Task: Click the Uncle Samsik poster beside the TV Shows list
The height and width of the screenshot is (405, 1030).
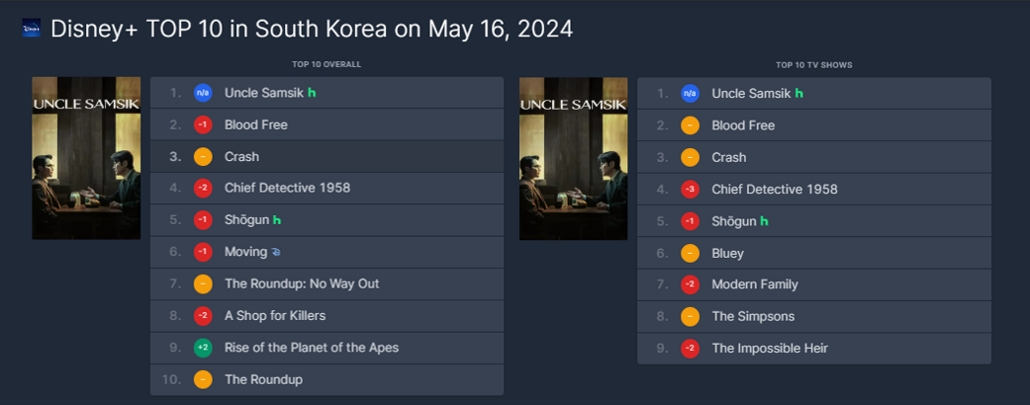Action: [x=573, y=159]
